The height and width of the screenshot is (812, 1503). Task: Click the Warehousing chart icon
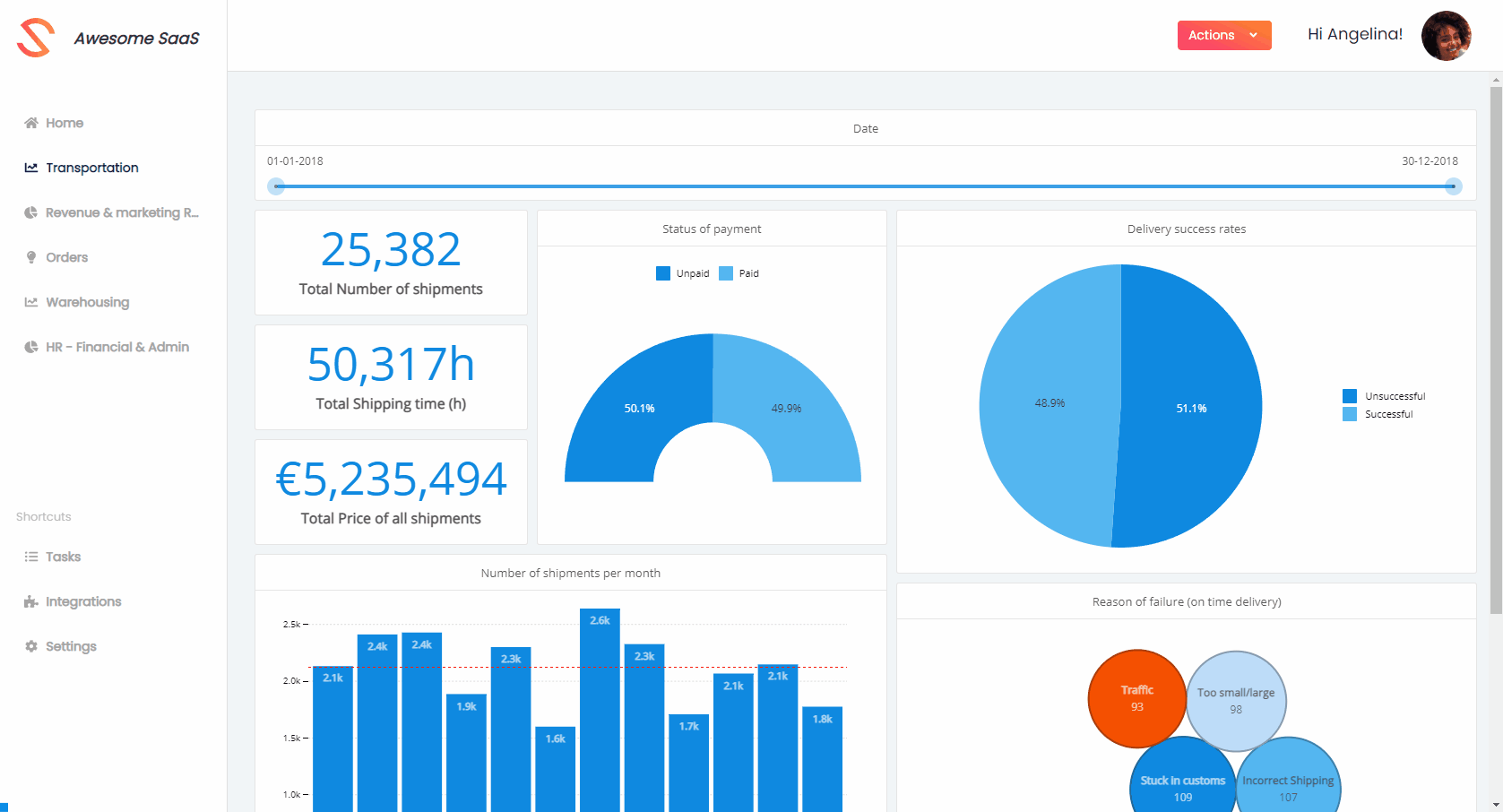pos(31,302)
